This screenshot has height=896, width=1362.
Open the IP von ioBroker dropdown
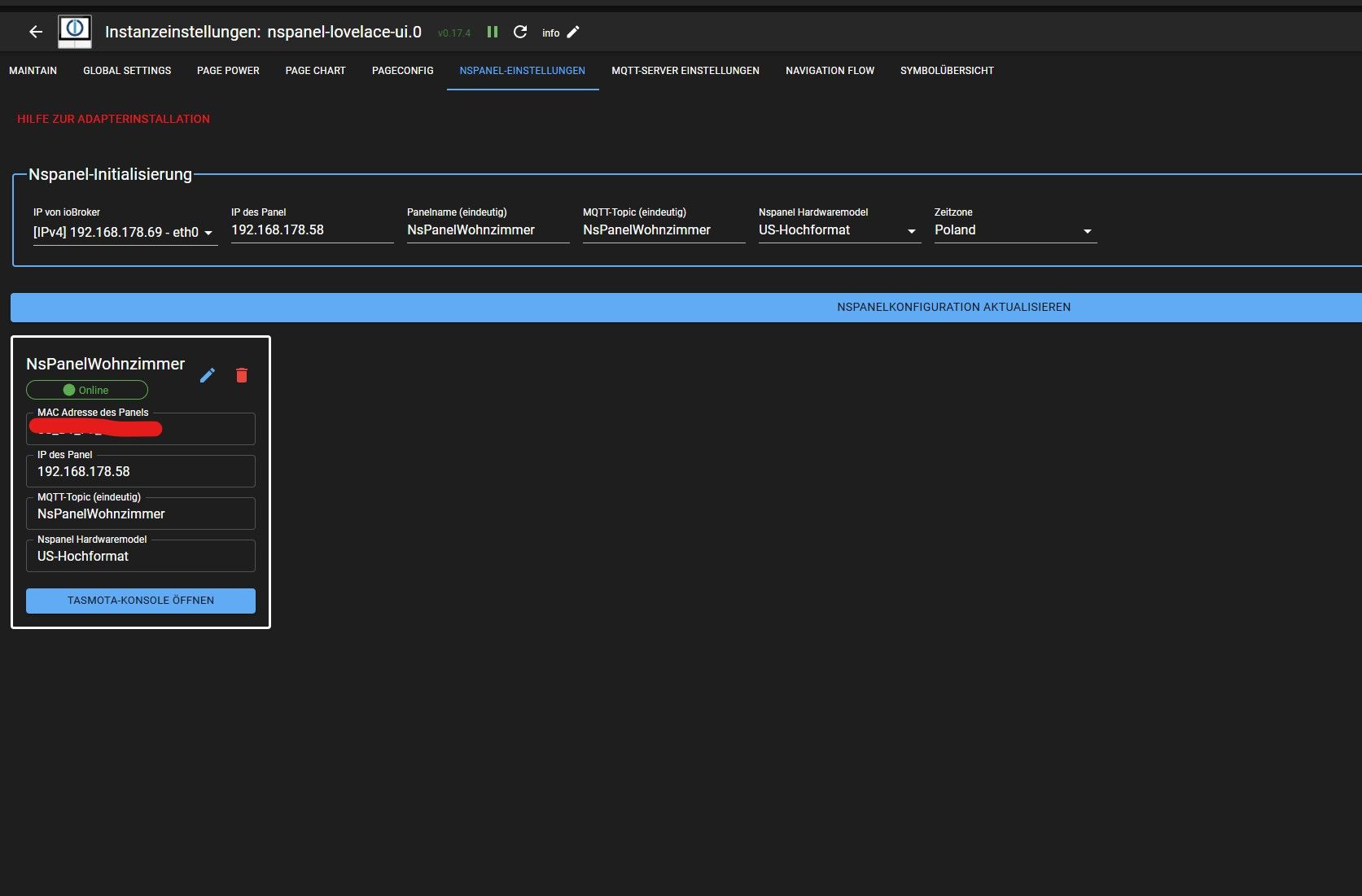(x=125, y=232)
